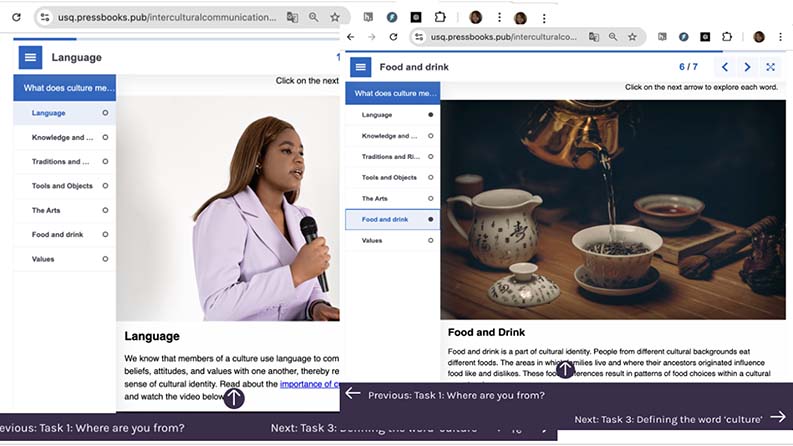The image size is (793, 446).
Task: Bookmark the page with the left star icon
Action: click(335, 17)
